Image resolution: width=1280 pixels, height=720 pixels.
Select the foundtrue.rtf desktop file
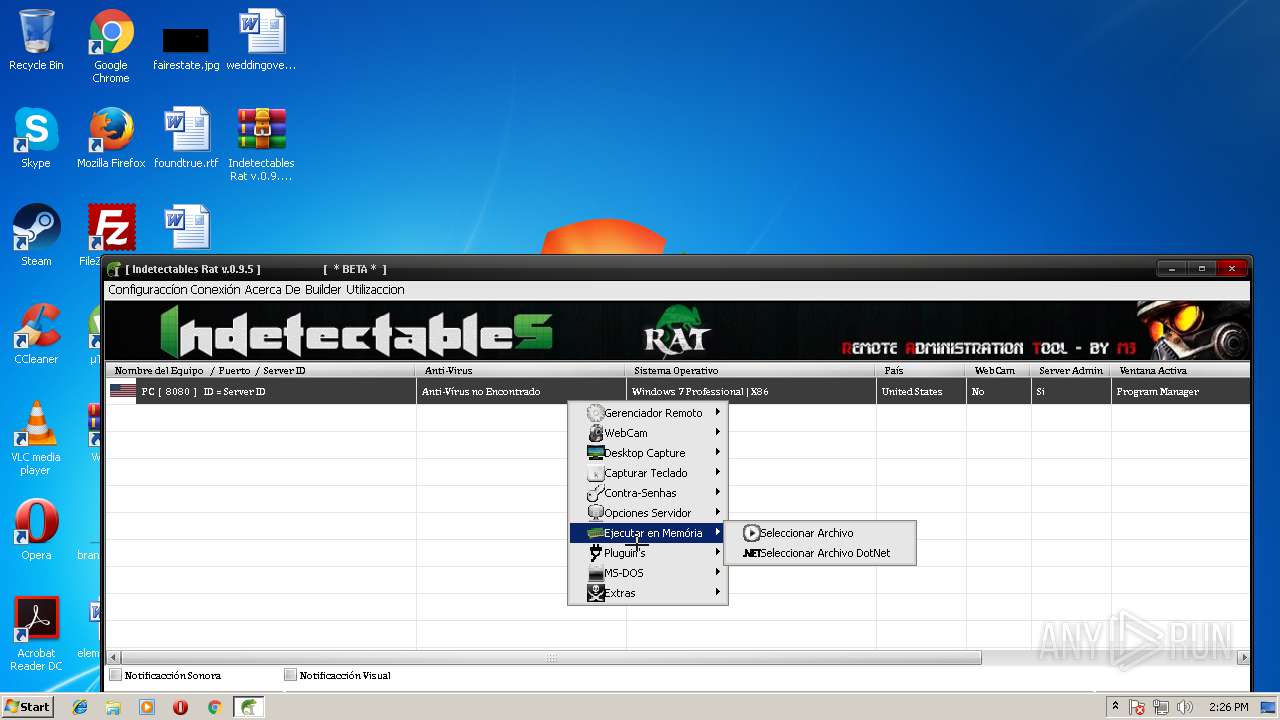(x=186, y=139)
